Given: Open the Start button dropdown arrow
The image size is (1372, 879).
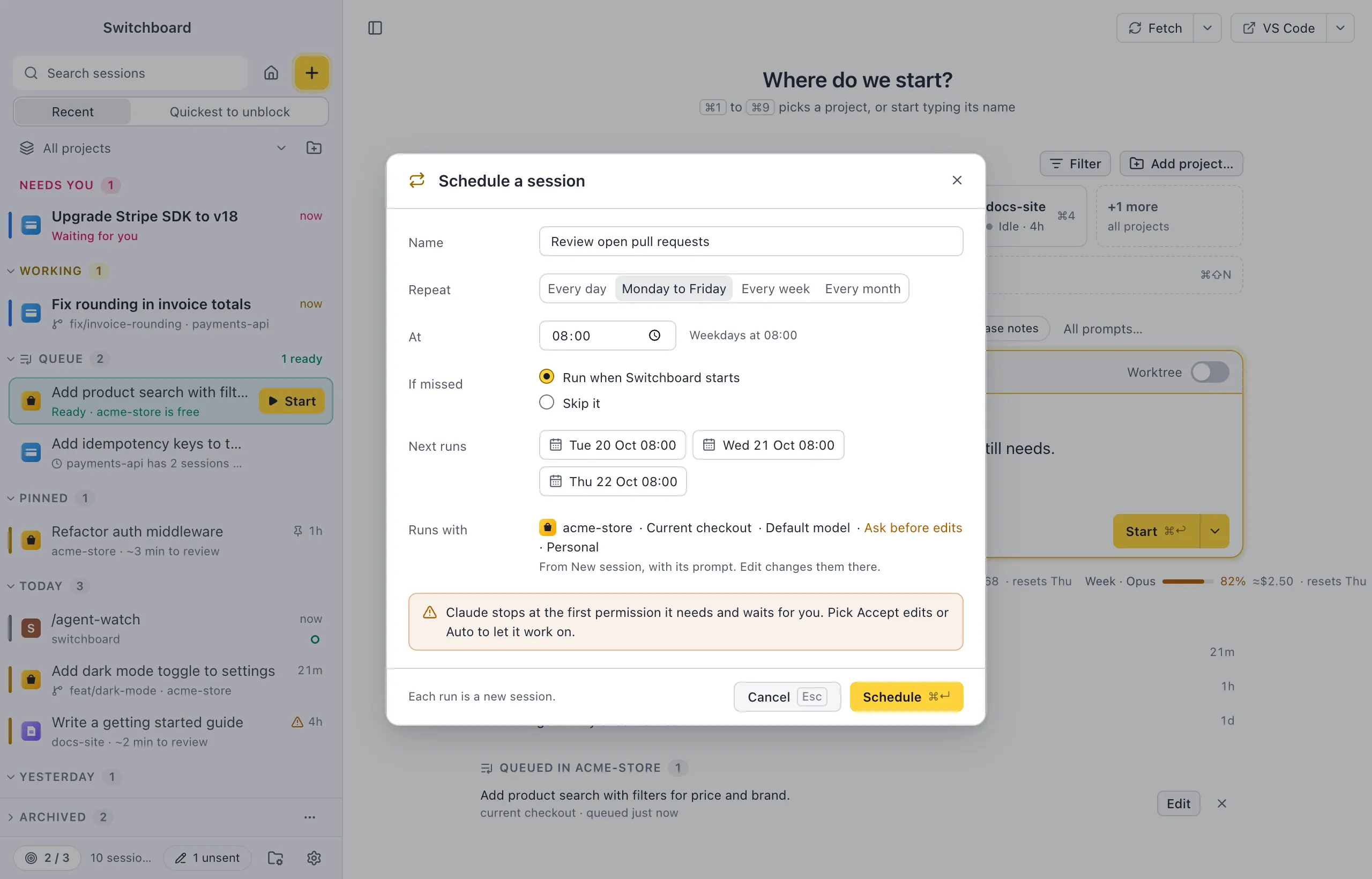Looking at the screenshot, I should [1215, 531].
